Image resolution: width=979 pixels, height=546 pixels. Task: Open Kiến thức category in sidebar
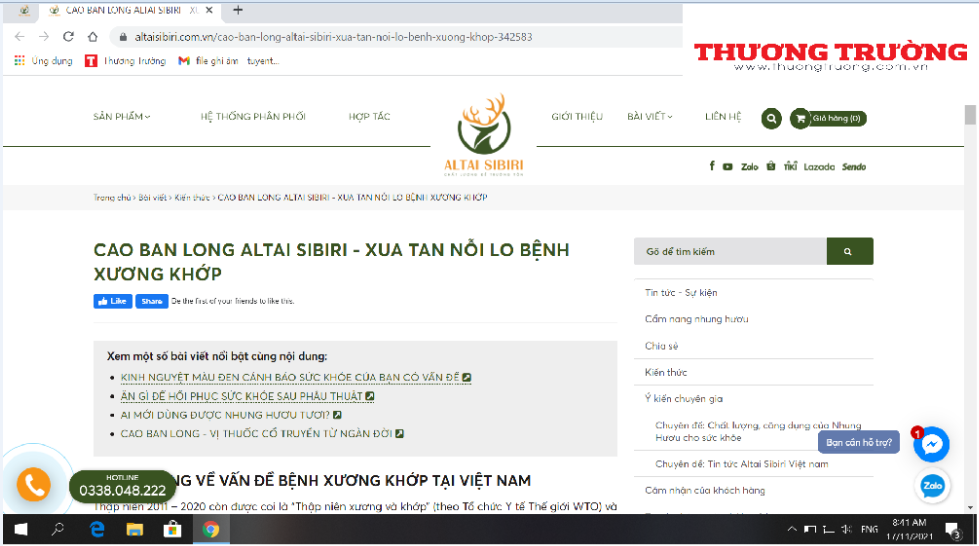(x=666, y=372)
